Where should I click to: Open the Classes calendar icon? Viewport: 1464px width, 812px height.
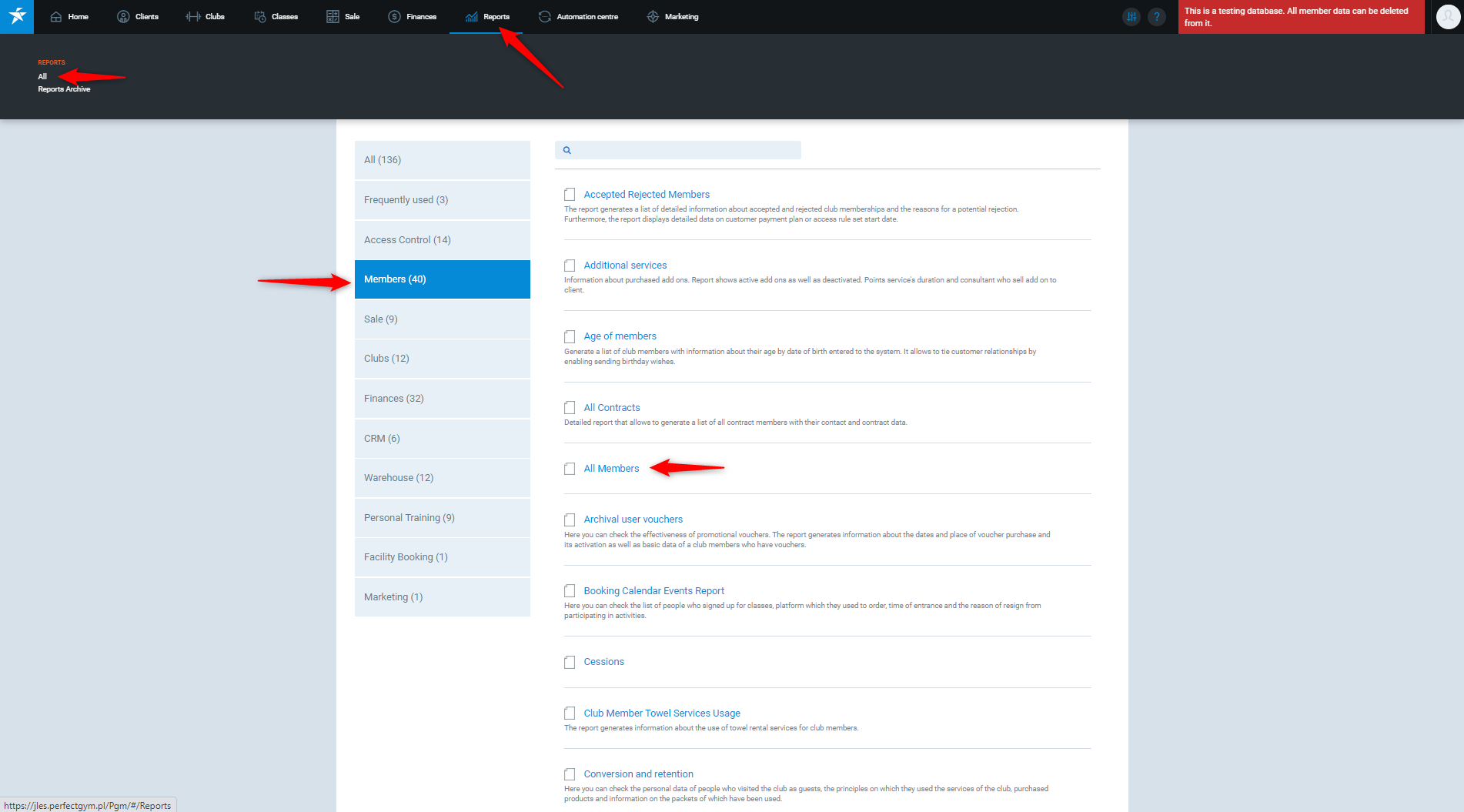click(260, 17)
